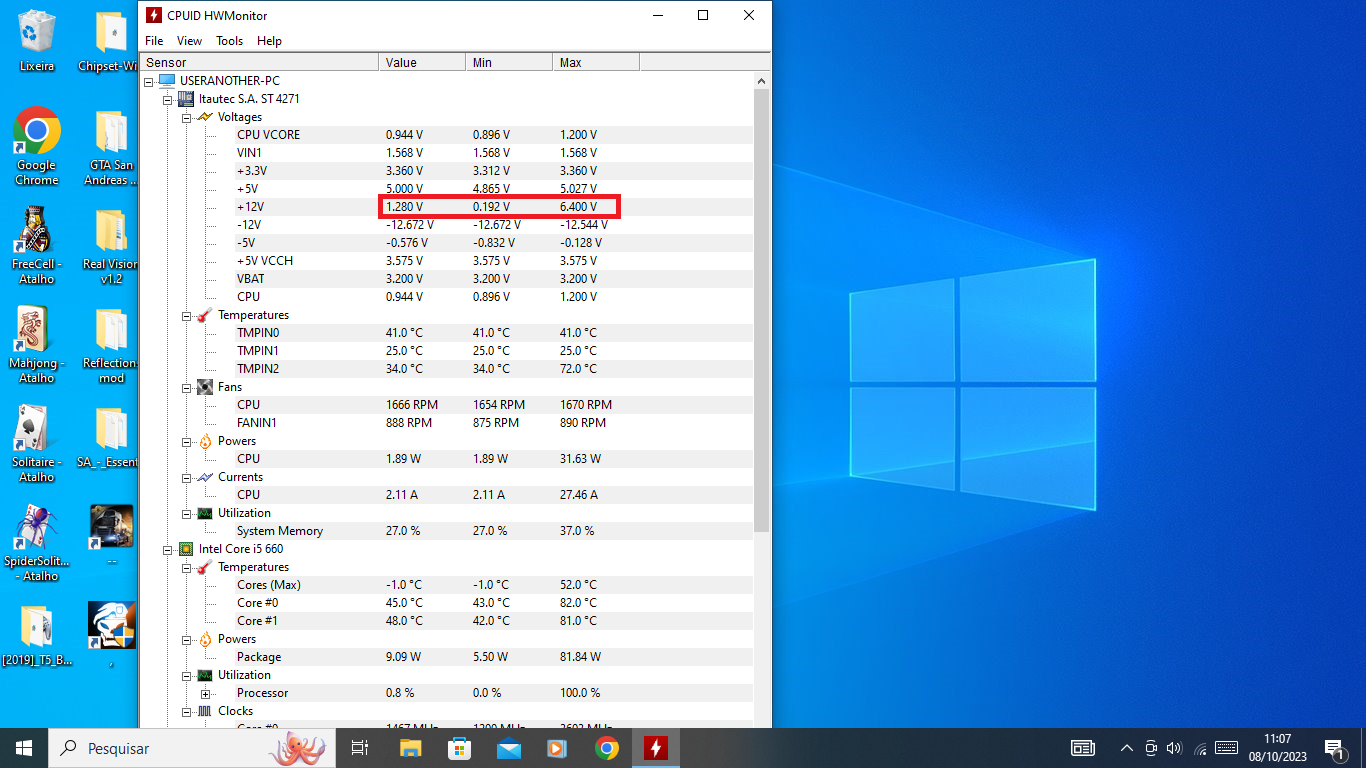Select the Core #1 temperature row
Image resolution: width=1366 pixels, height=768 pixels.
492,621
